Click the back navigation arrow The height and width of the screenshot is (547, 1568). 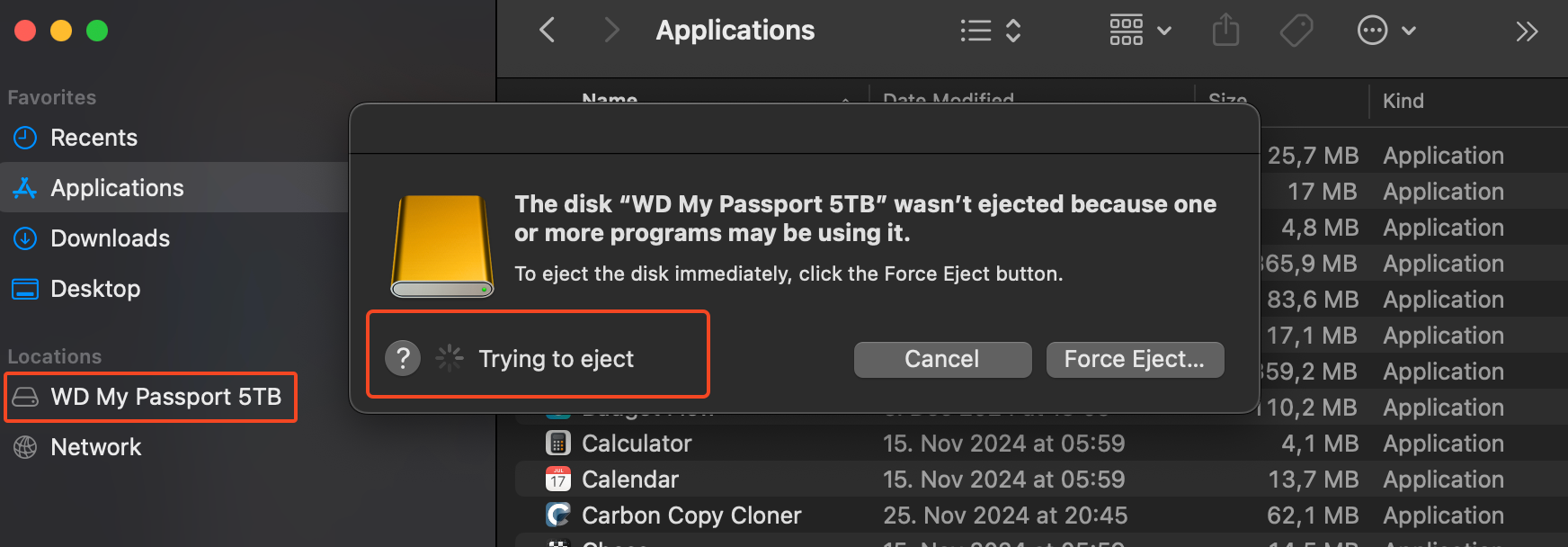click(x=547, y=30)
